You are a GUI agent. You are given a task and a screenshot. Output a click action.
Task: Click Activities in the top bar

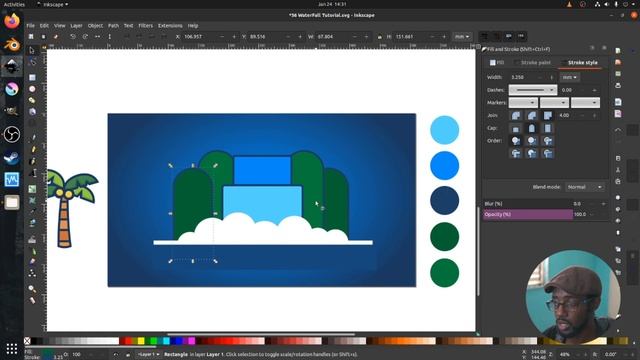point(14,4)
